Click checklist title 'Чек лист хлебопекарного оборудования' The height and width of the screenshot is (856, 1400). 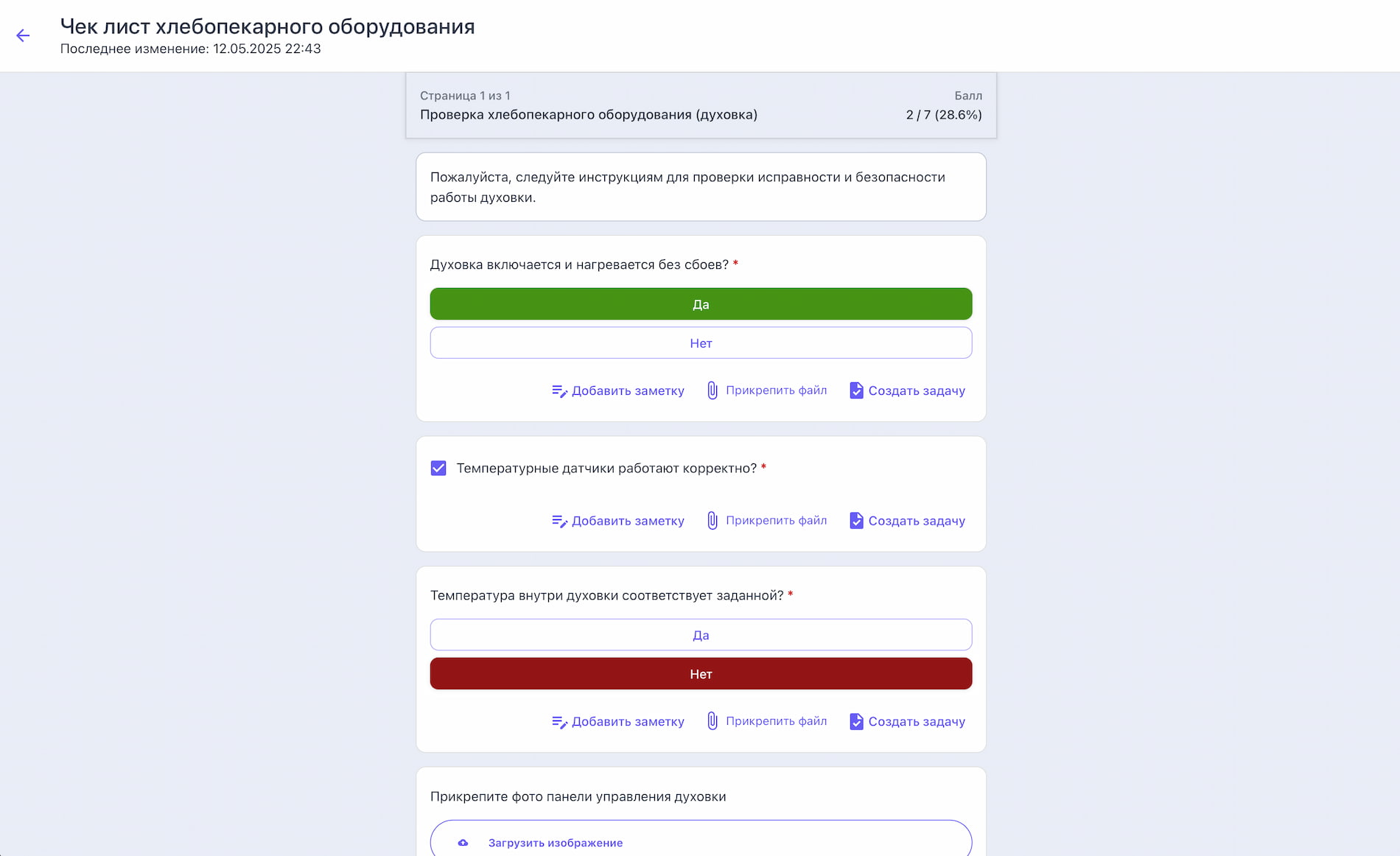(x=267, y=26)
